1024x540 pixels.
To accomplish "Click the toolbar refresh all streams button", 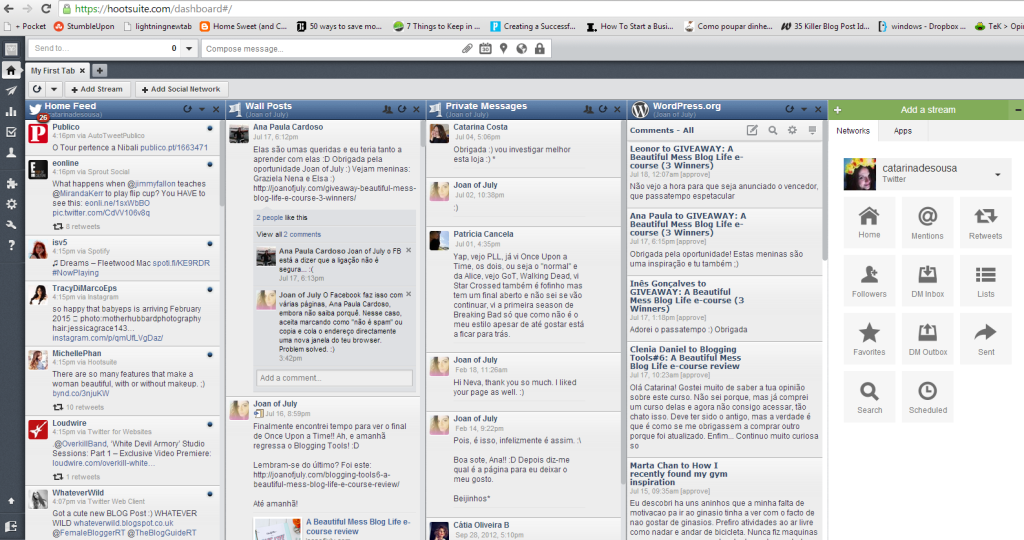I will 37,89.
